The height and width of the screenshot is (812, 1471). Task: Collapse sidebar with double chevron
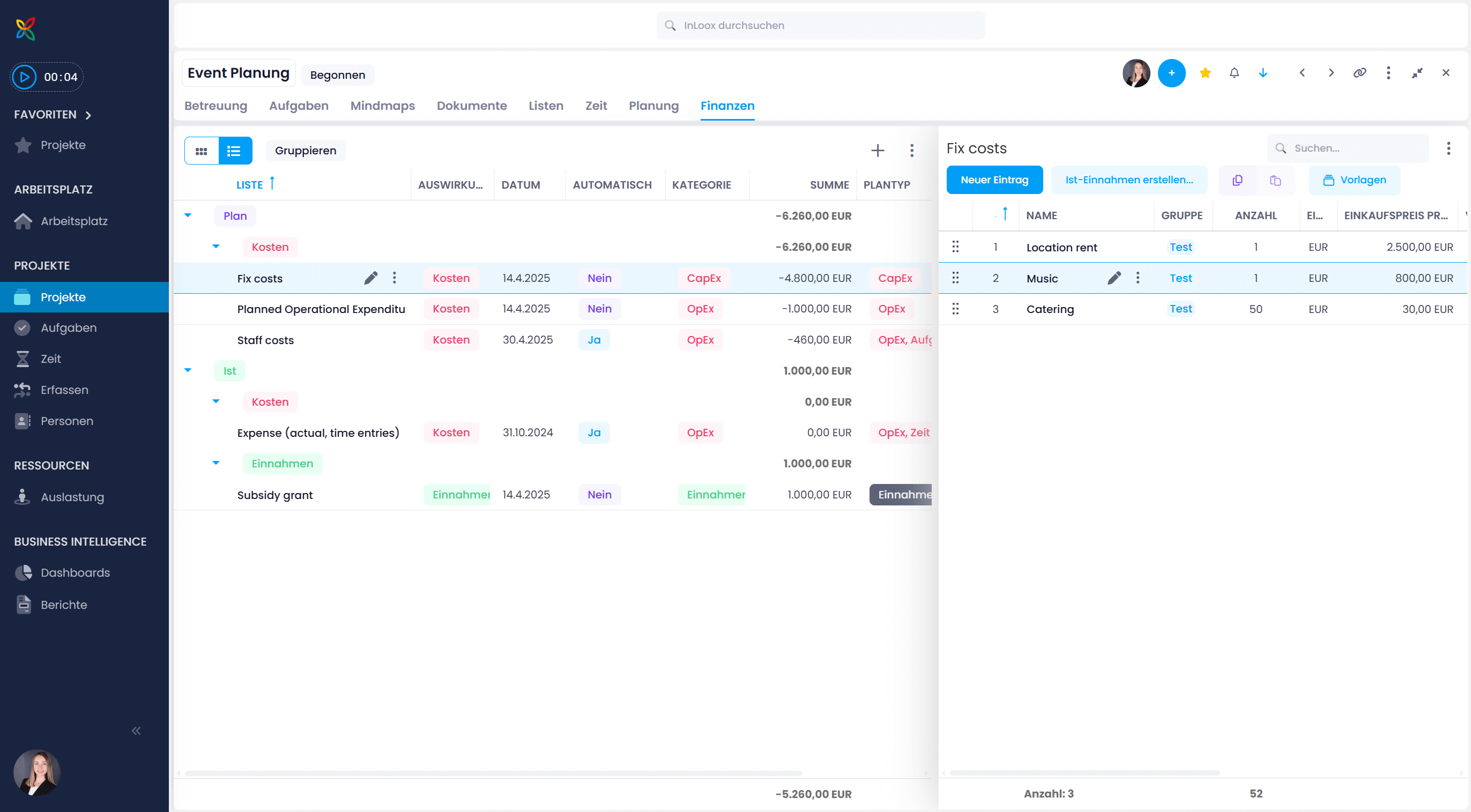click(136, 731)
